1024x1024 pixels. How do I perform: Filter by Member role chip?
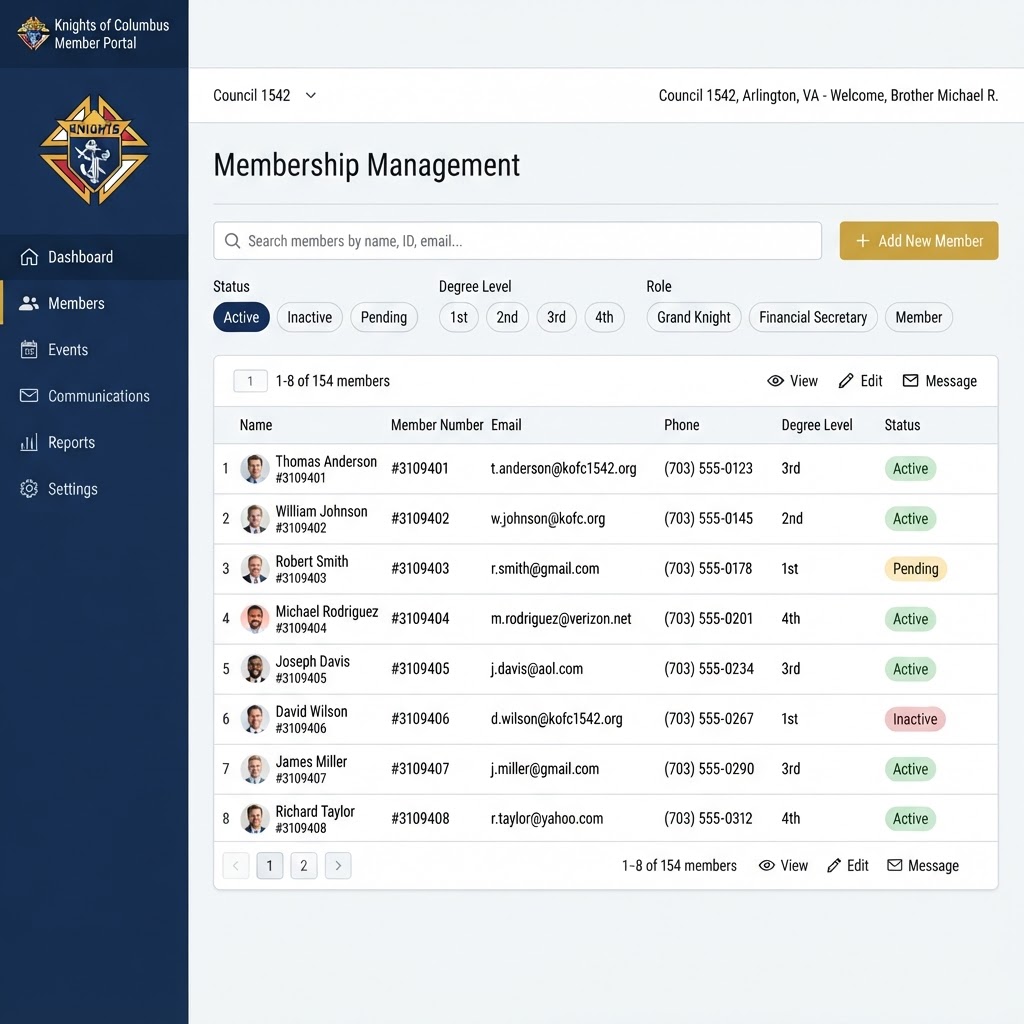[x=918, y=317]
